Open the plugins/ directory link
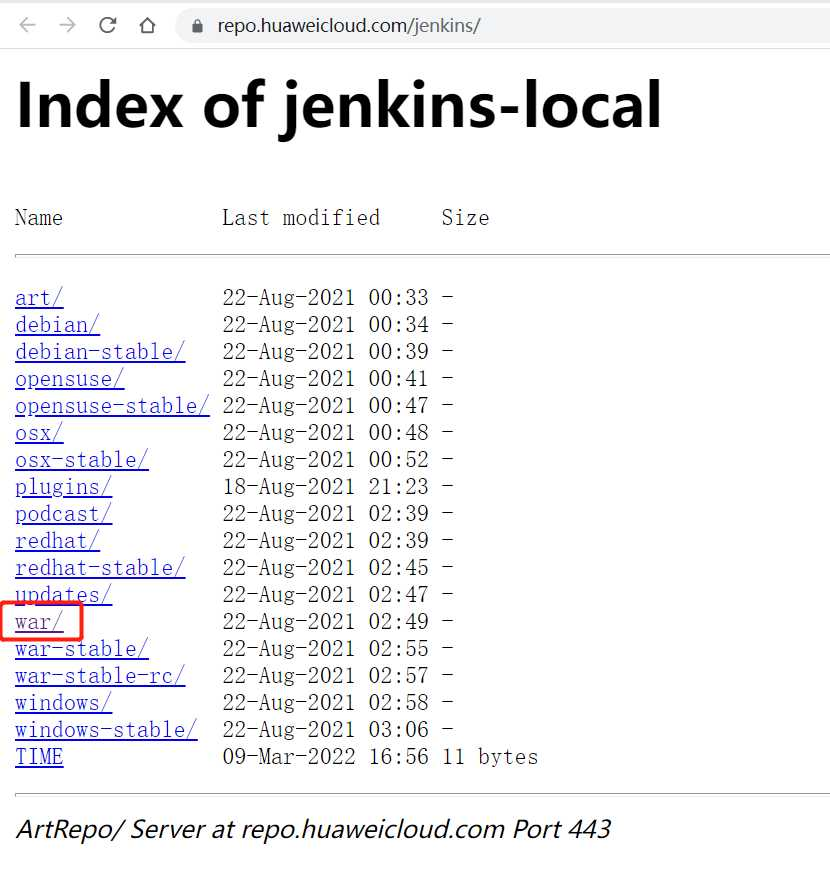 [x=63, y=487]
